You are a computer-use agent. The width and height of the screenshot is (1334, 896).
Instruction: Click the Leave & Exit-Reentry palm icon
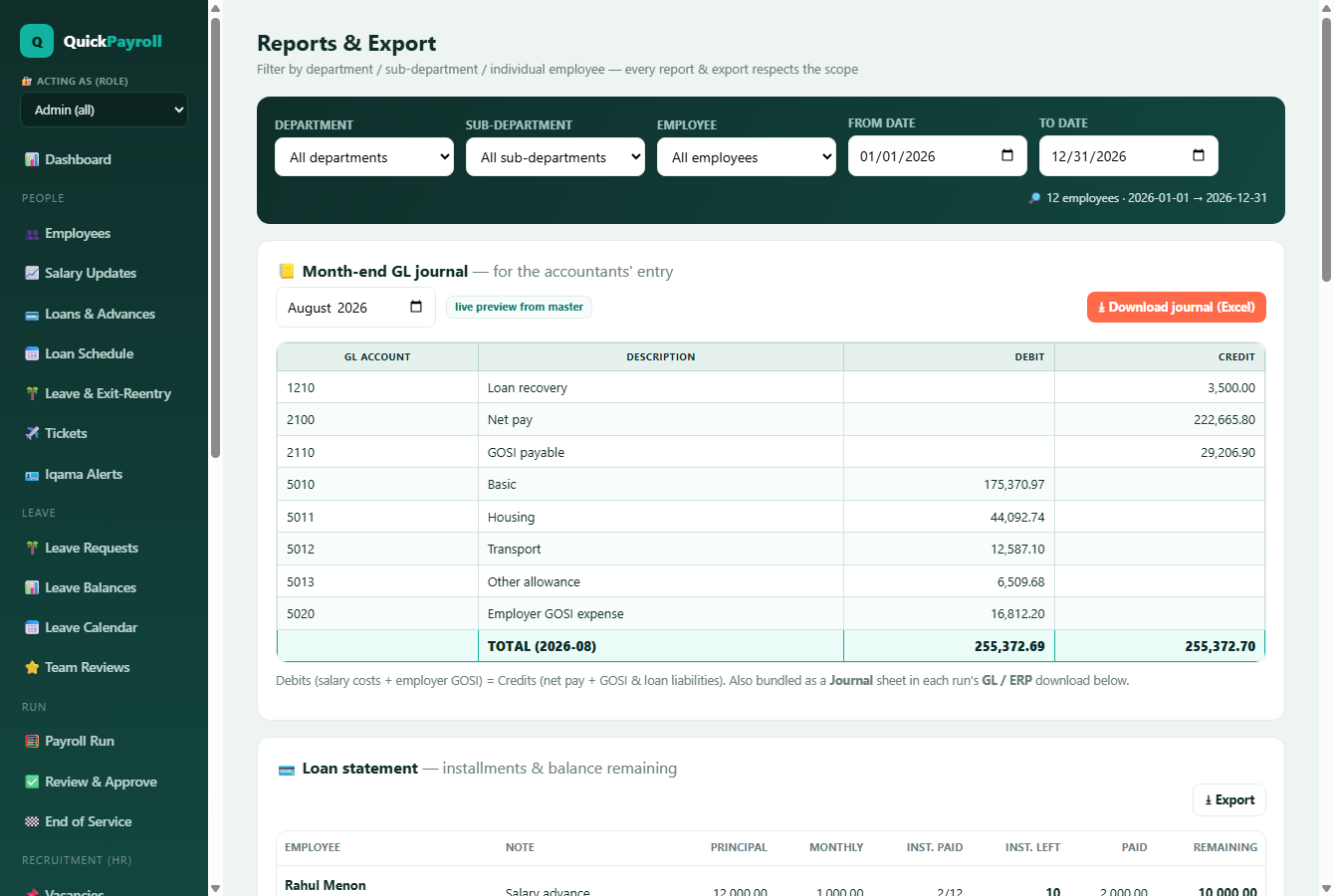click(32, 394)
